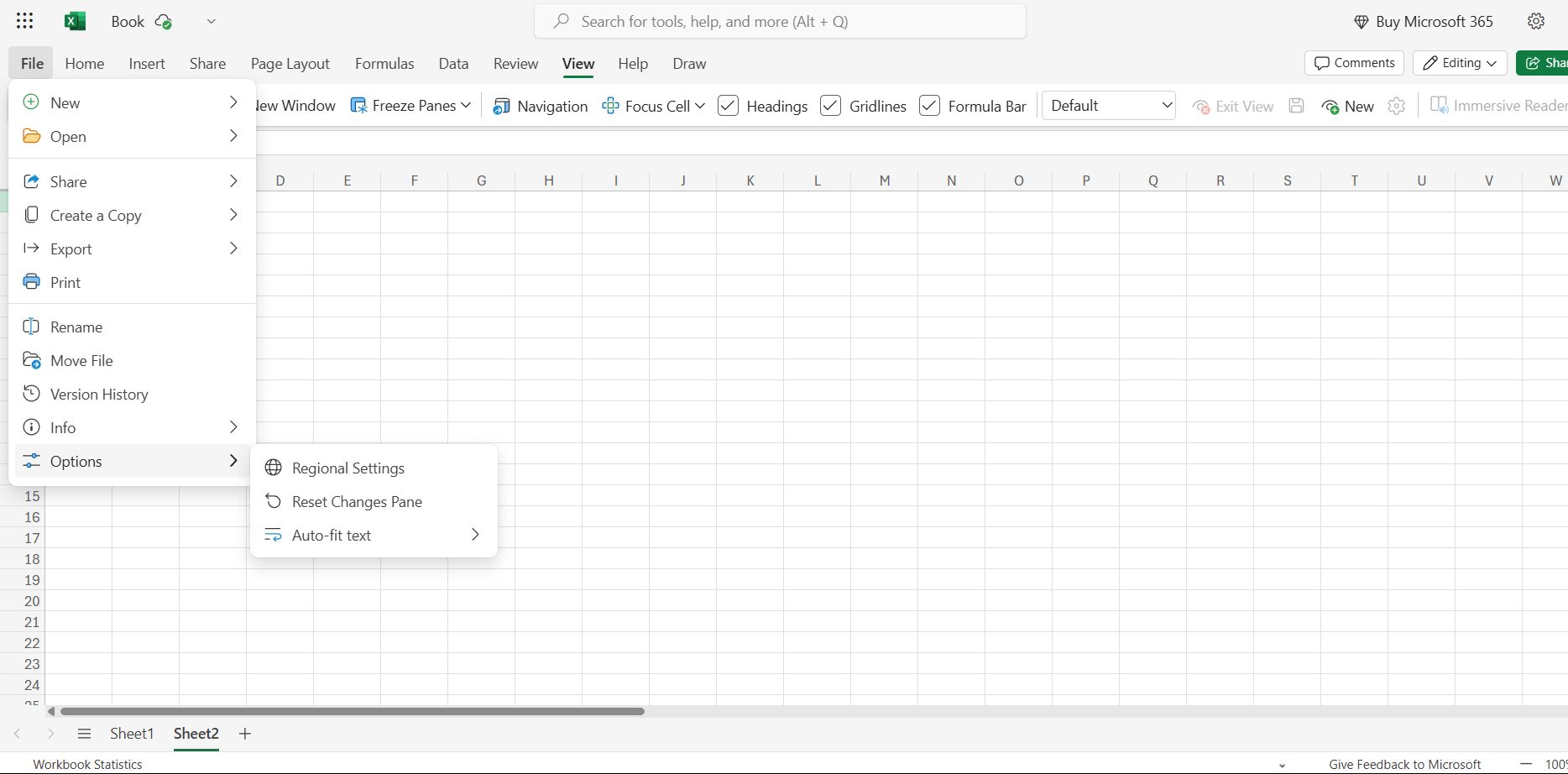Hide the Formula Bar
1568x774 pixels.
[x=929, y=106]
